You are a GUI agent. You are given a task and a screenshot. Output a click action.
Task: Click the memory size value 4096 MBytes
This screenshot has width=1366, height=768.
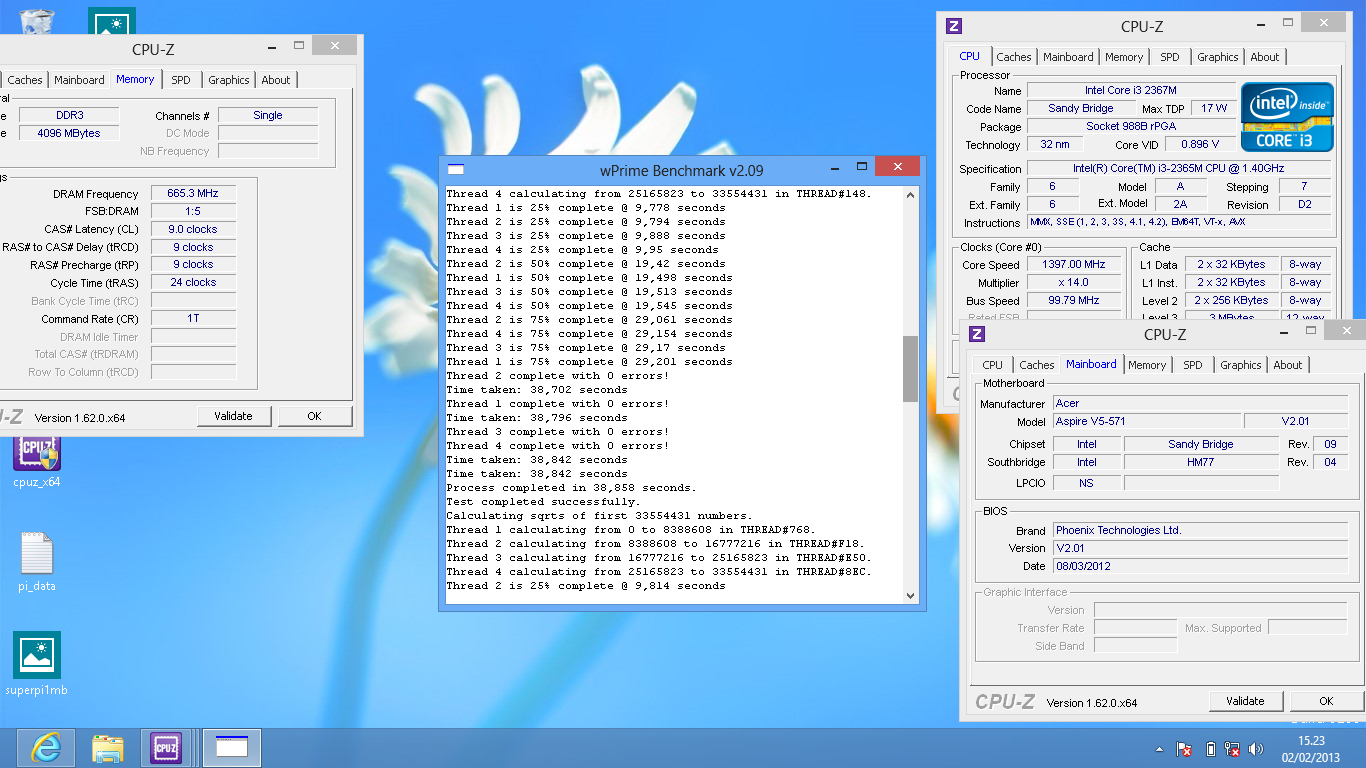[68, 133]
